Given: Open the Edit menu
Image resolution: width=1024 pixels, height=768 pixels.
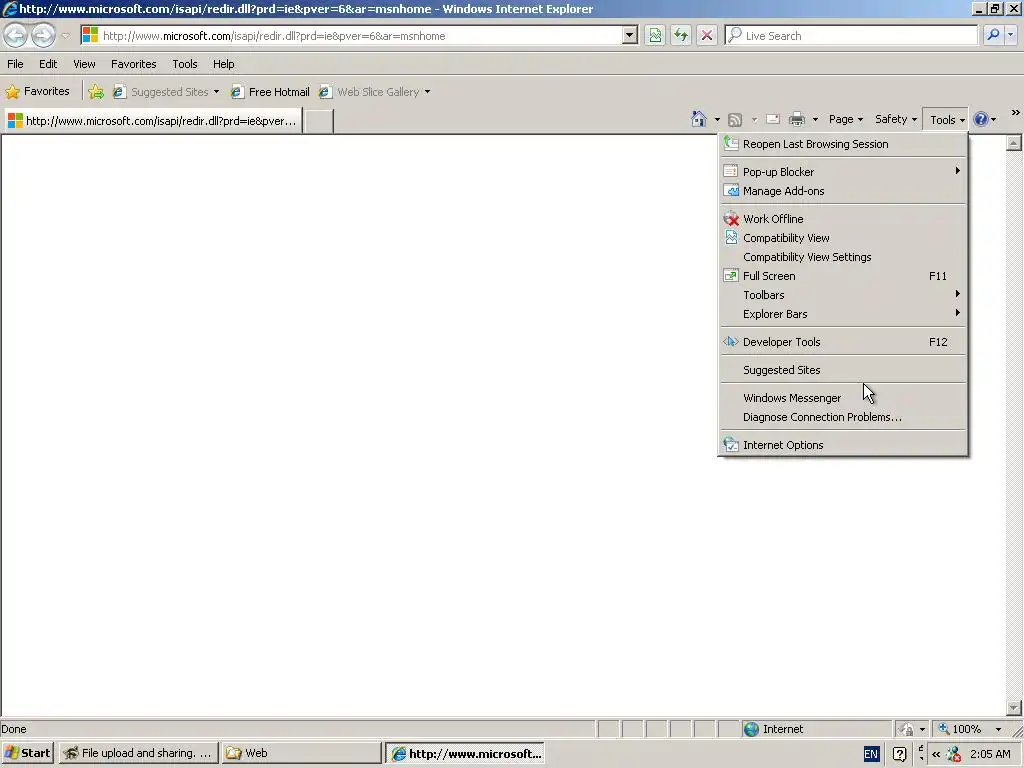Looking at the screenshot, I should 48,64.
